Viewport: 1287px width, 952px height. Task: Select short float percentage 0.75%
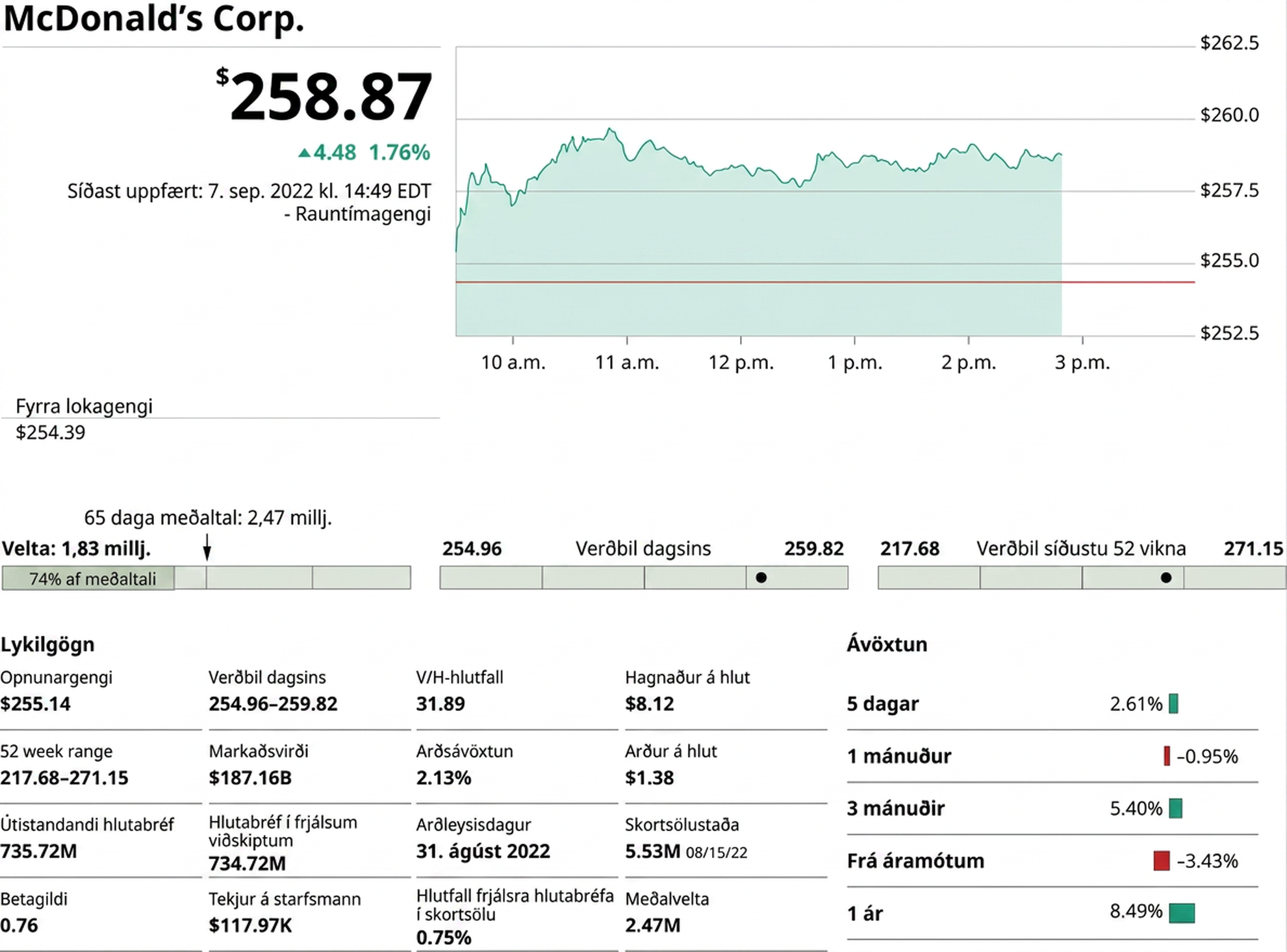(x=444, y=938)
